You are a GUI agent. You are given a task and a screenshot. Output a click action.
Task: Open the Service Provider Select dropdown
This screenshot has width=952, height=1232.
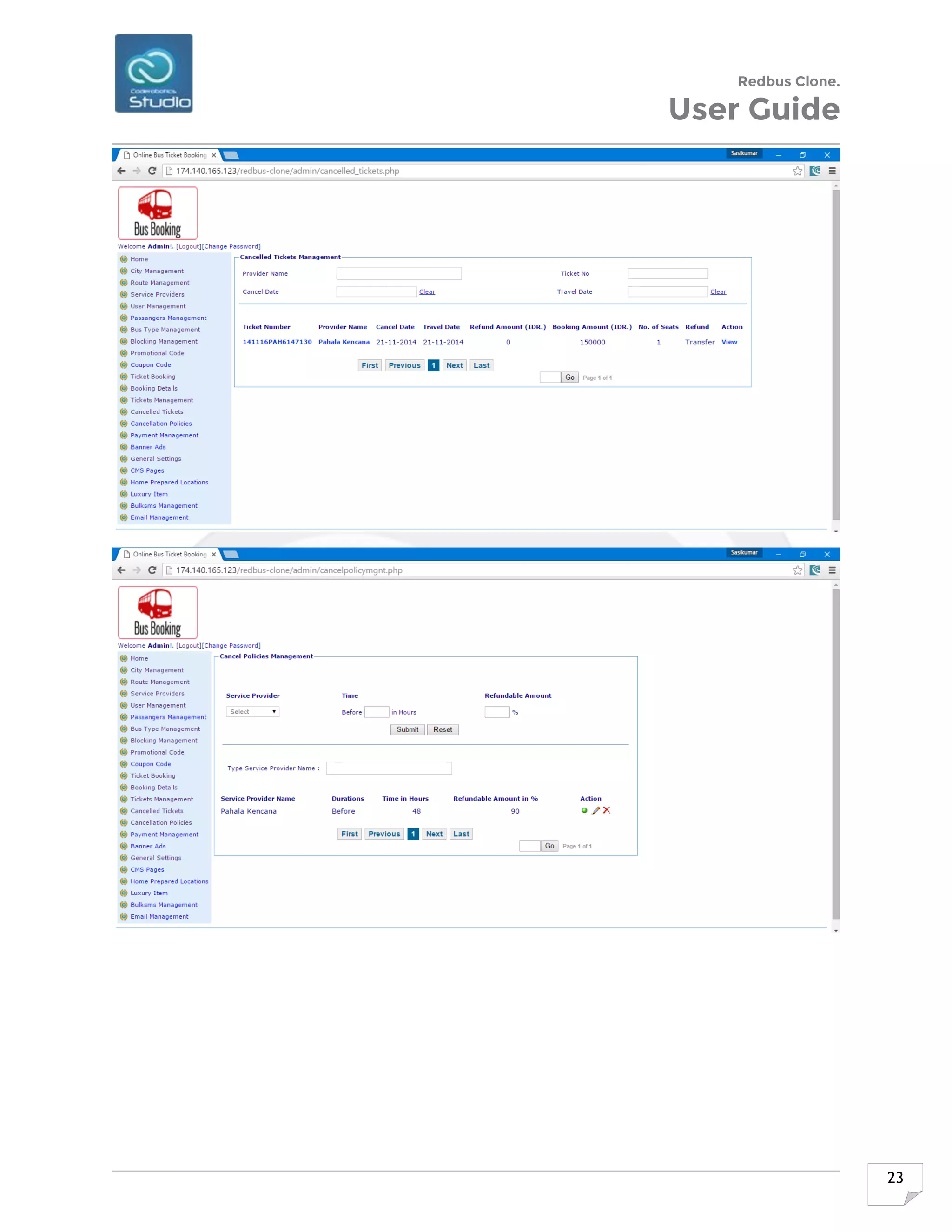pyautogui.click(x=253, y=712)
